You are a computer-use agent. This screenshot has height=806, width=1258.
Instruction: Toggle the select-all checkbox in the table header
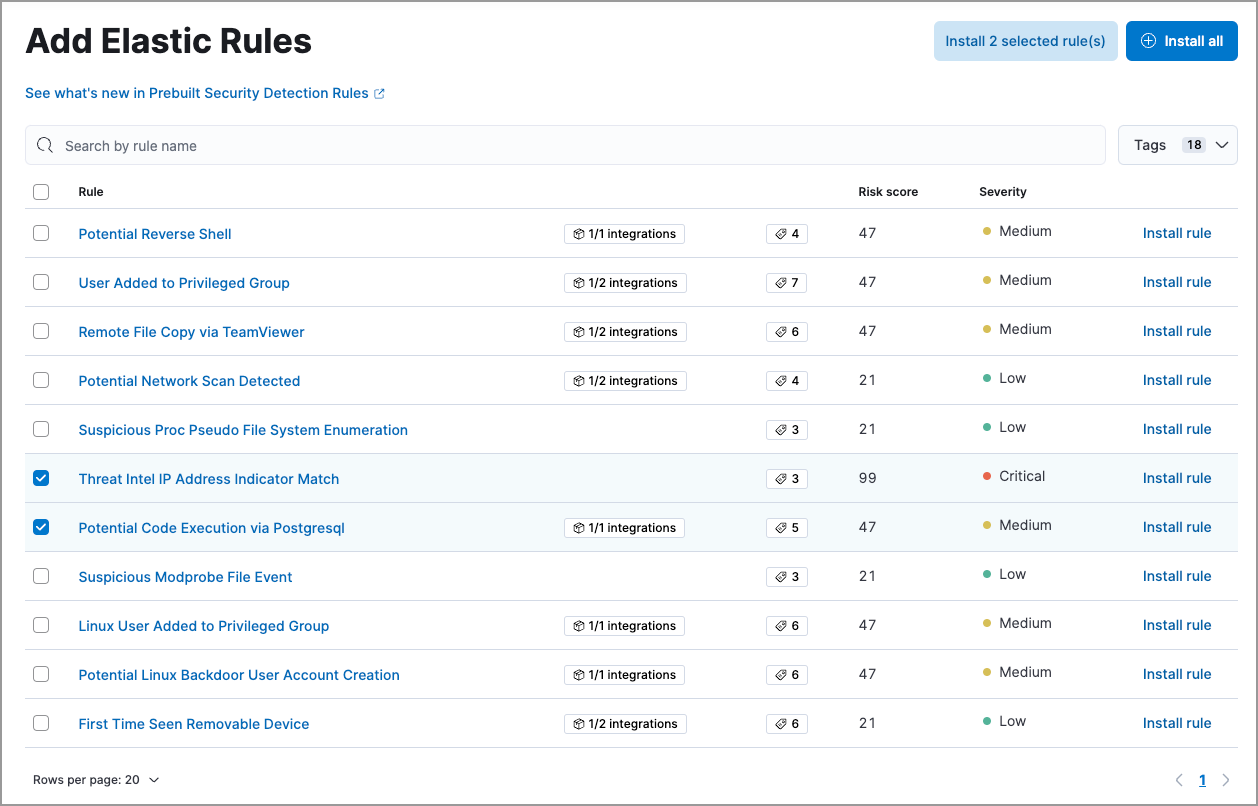pos(41,191)
